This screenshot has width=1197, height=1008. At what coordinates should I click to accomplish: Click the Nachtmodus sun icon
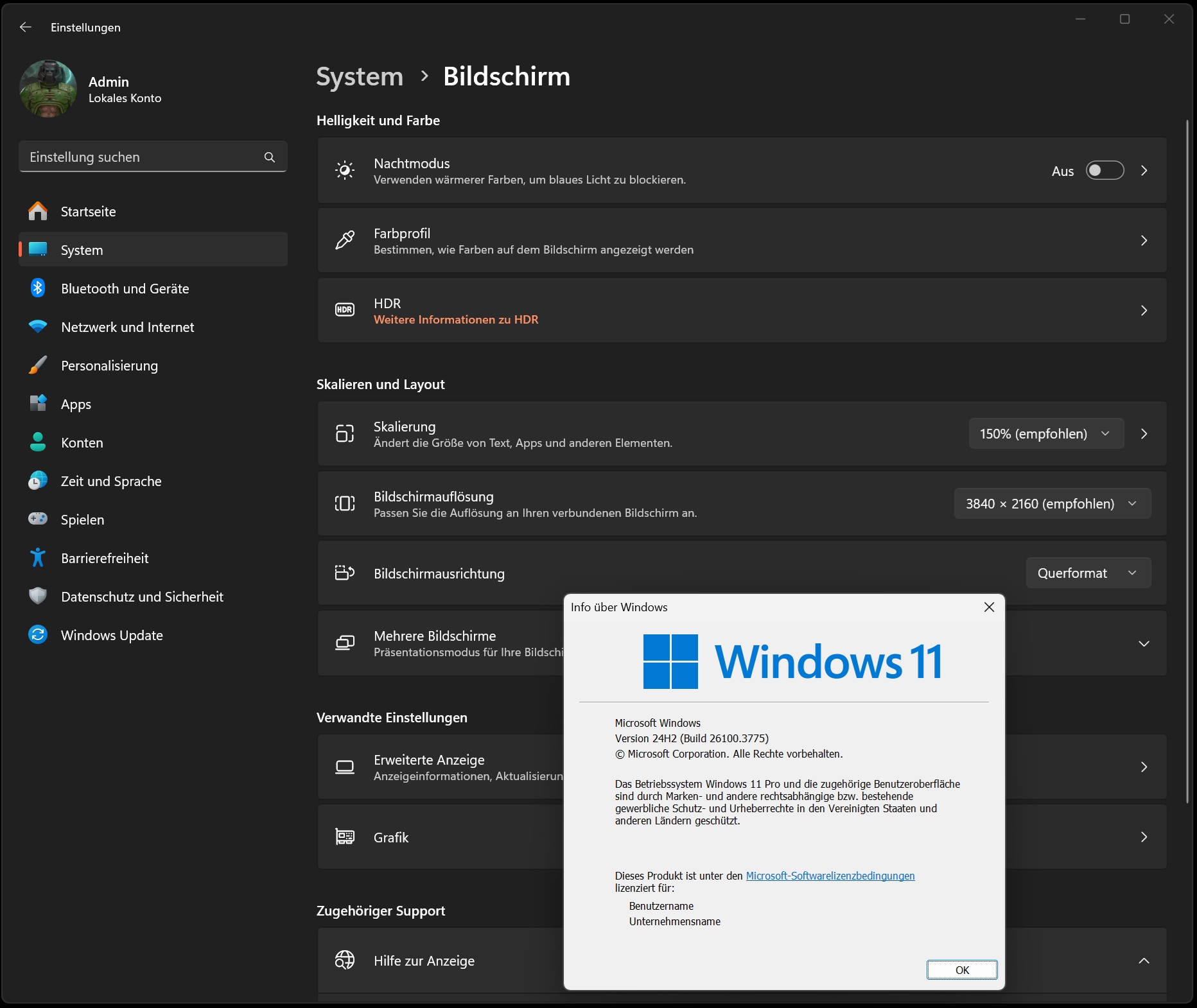(345, 170)
